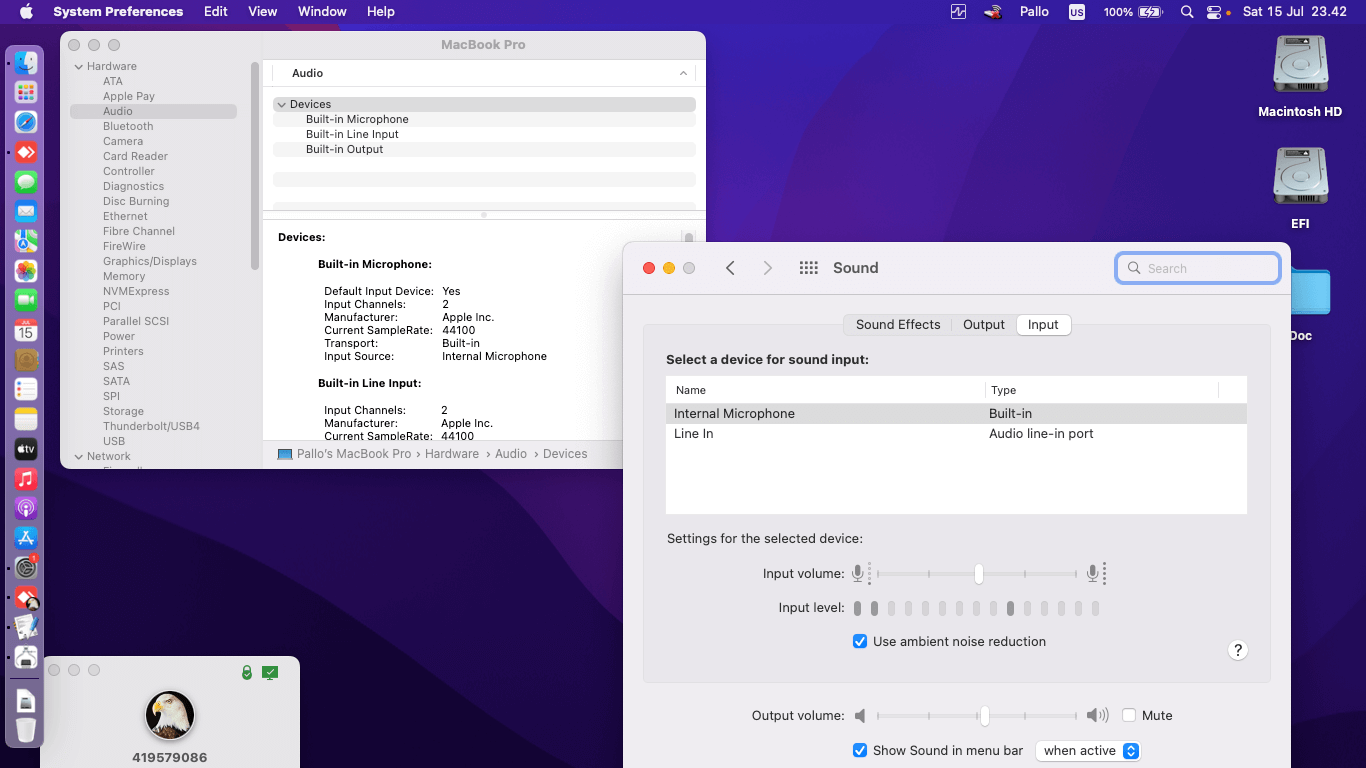Select Line In input device row
Viewport: 1366px width, 768px height.
click(x=956, y=434)
